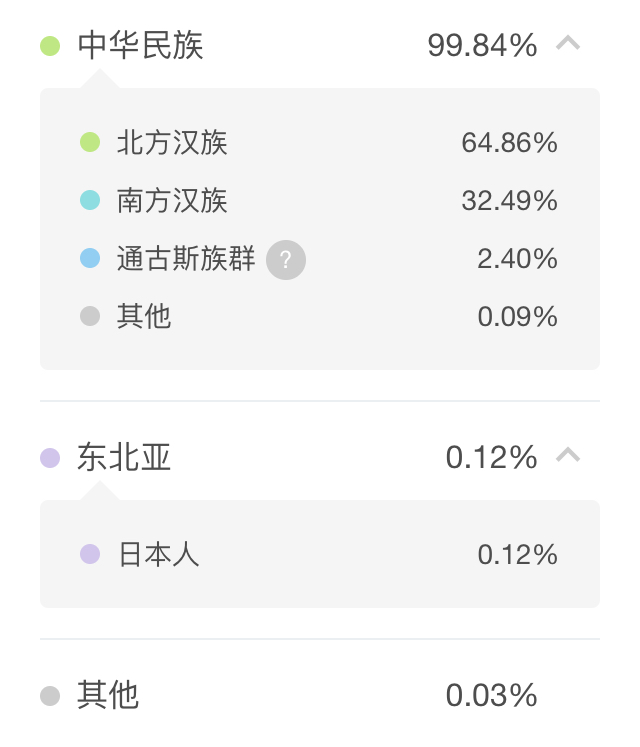Select the 北方汉族 row label

pos(172,142)
